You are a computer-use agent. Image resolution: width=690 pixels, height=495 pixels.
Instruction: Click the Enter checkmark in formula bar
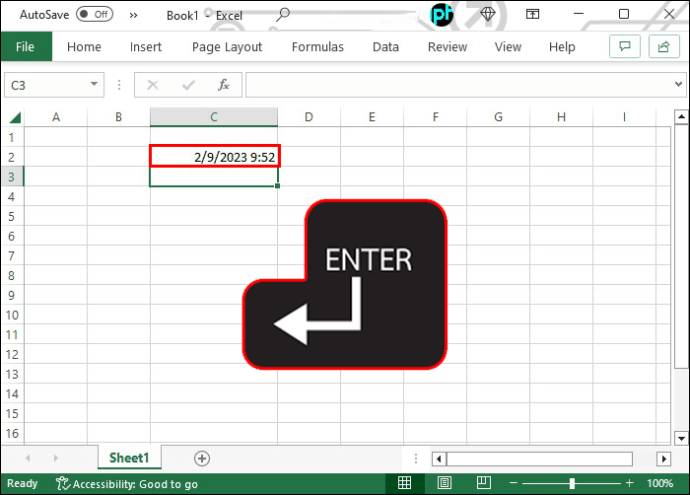(x=188, y=84)
